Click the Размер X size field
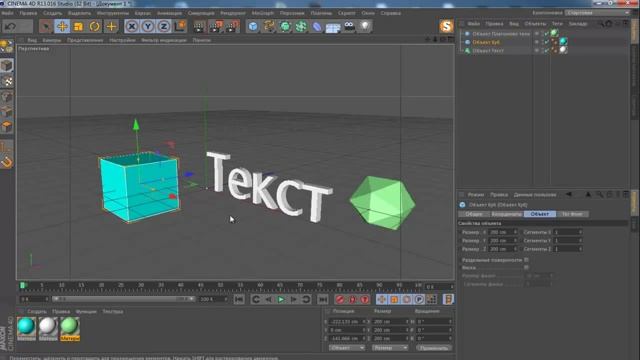Screen dimensions: 640x360 [x=503, y=232]
